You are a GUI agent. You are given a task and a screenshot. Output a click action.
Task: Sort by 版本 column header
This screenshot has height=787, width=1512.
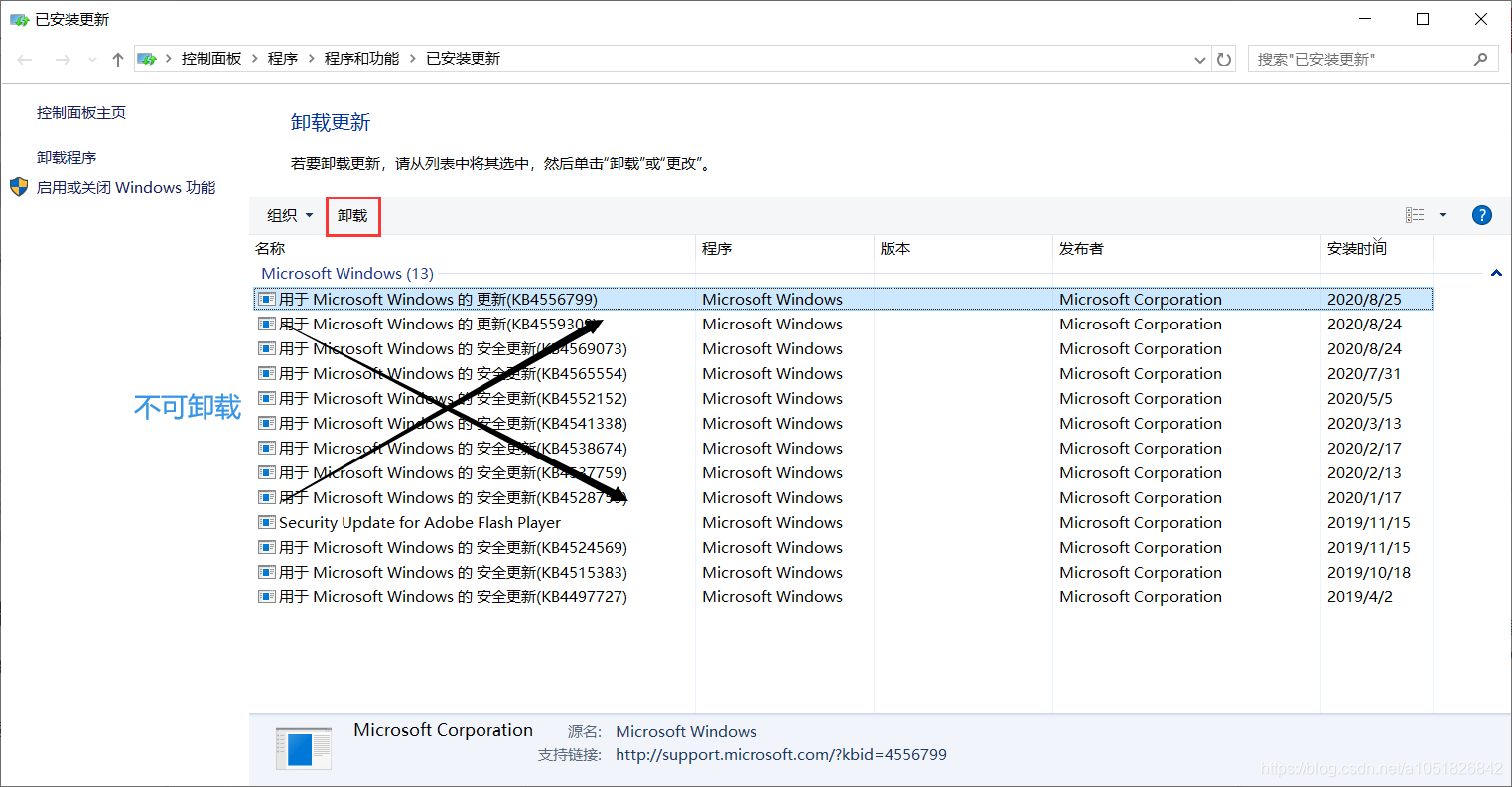(963, 249)
